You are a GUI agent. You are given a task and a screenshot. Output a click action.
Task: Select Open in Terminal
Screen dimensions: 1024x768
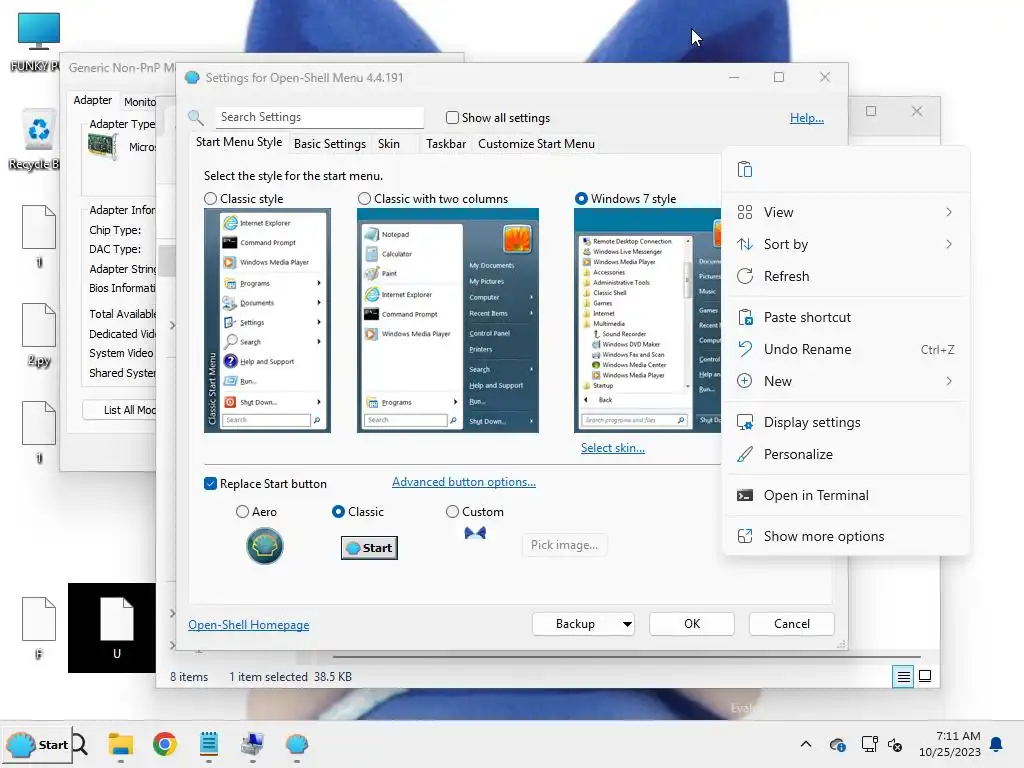click(845, 496)
